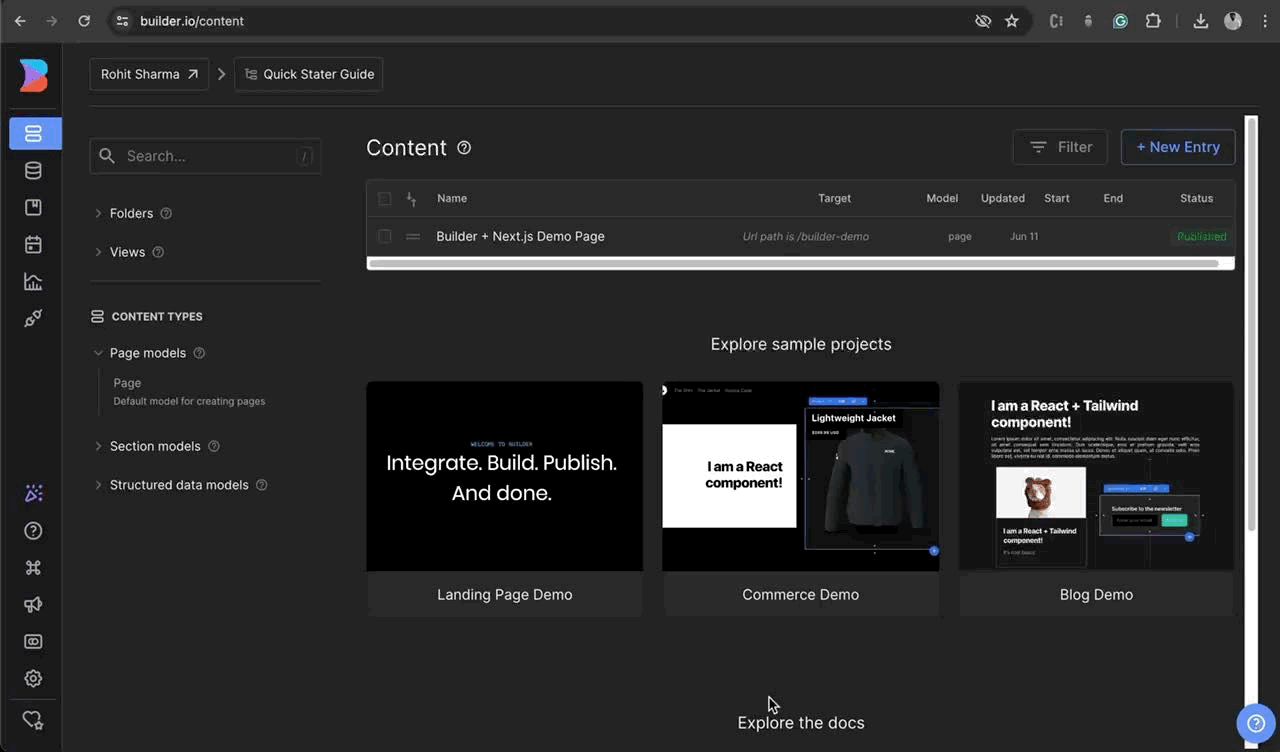
Task: Open the command shortcuts sidebar icon
Action: pyautogui.click(x=33, y=568)
